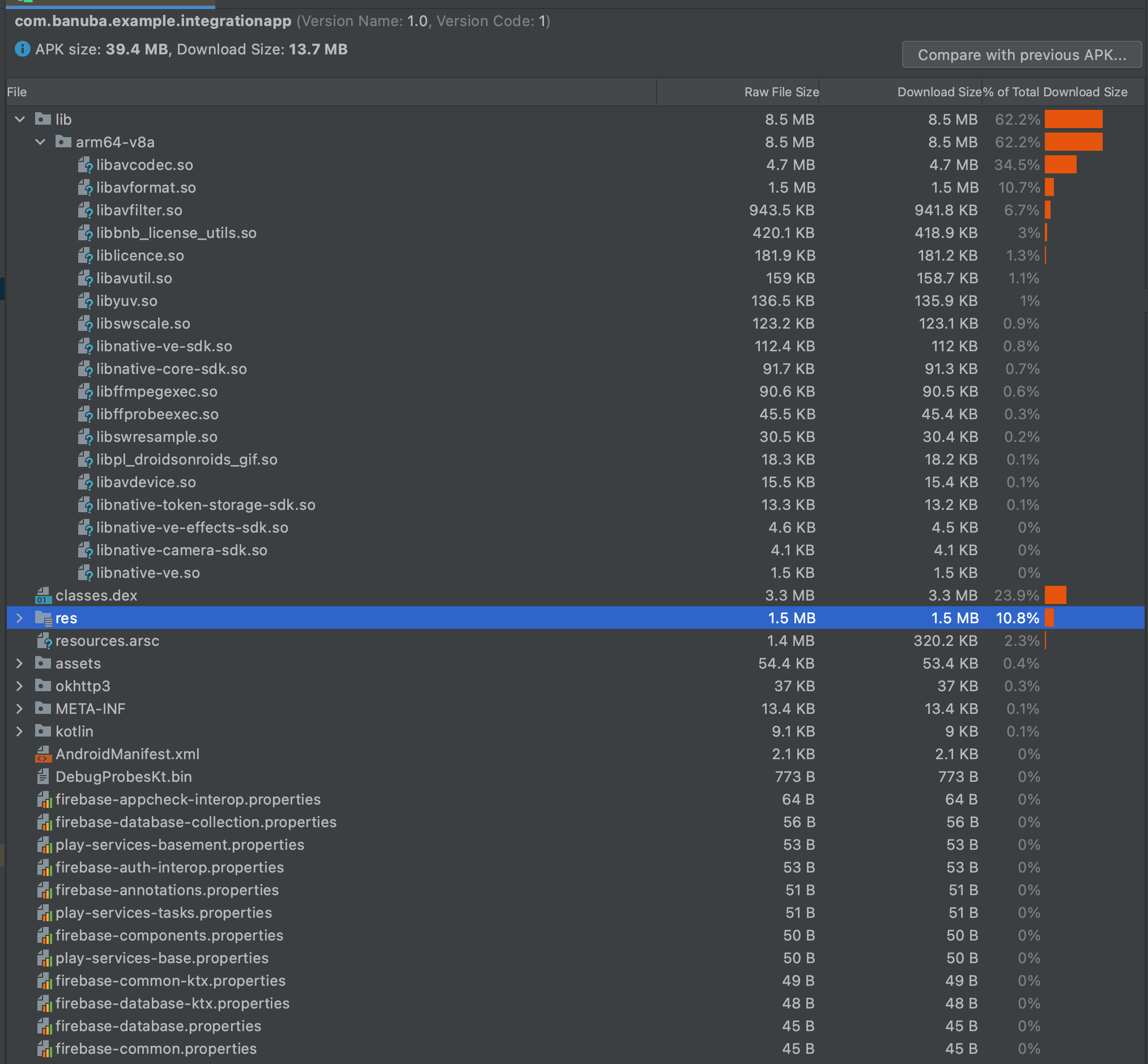Click the libavformat.so file icon
Screen dimensions: 1148x1064
pyautogui.click(x=85, y=187)
